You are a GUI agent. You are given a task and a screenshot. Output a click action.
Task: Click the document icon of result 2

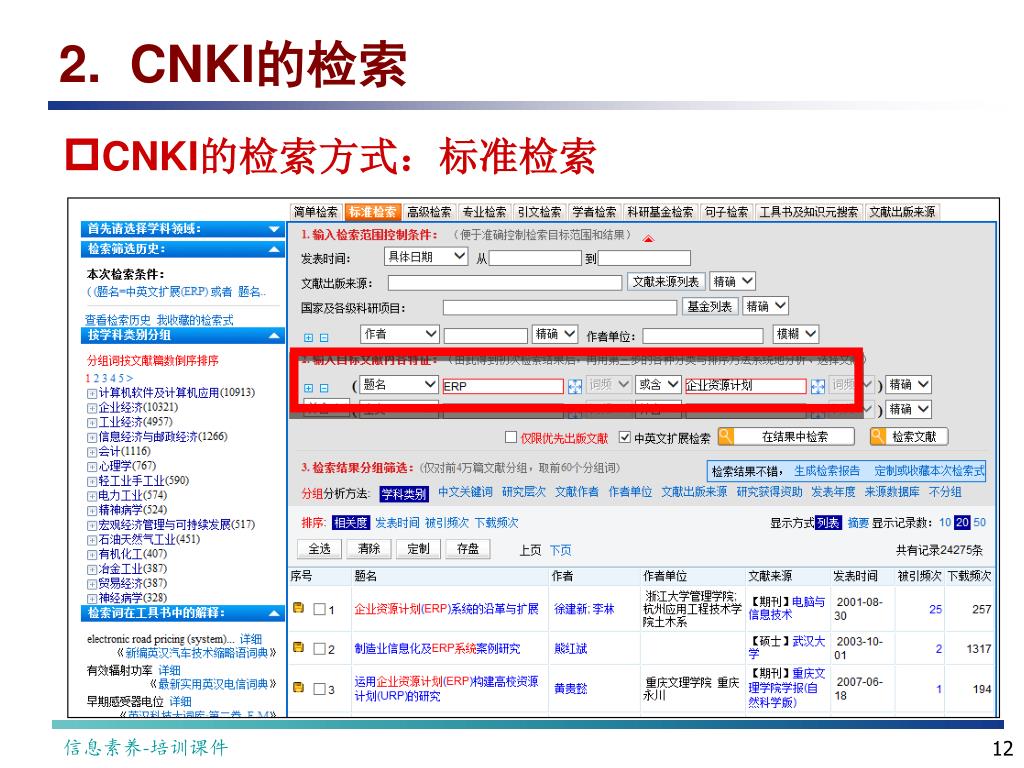[x=298, y=647]
